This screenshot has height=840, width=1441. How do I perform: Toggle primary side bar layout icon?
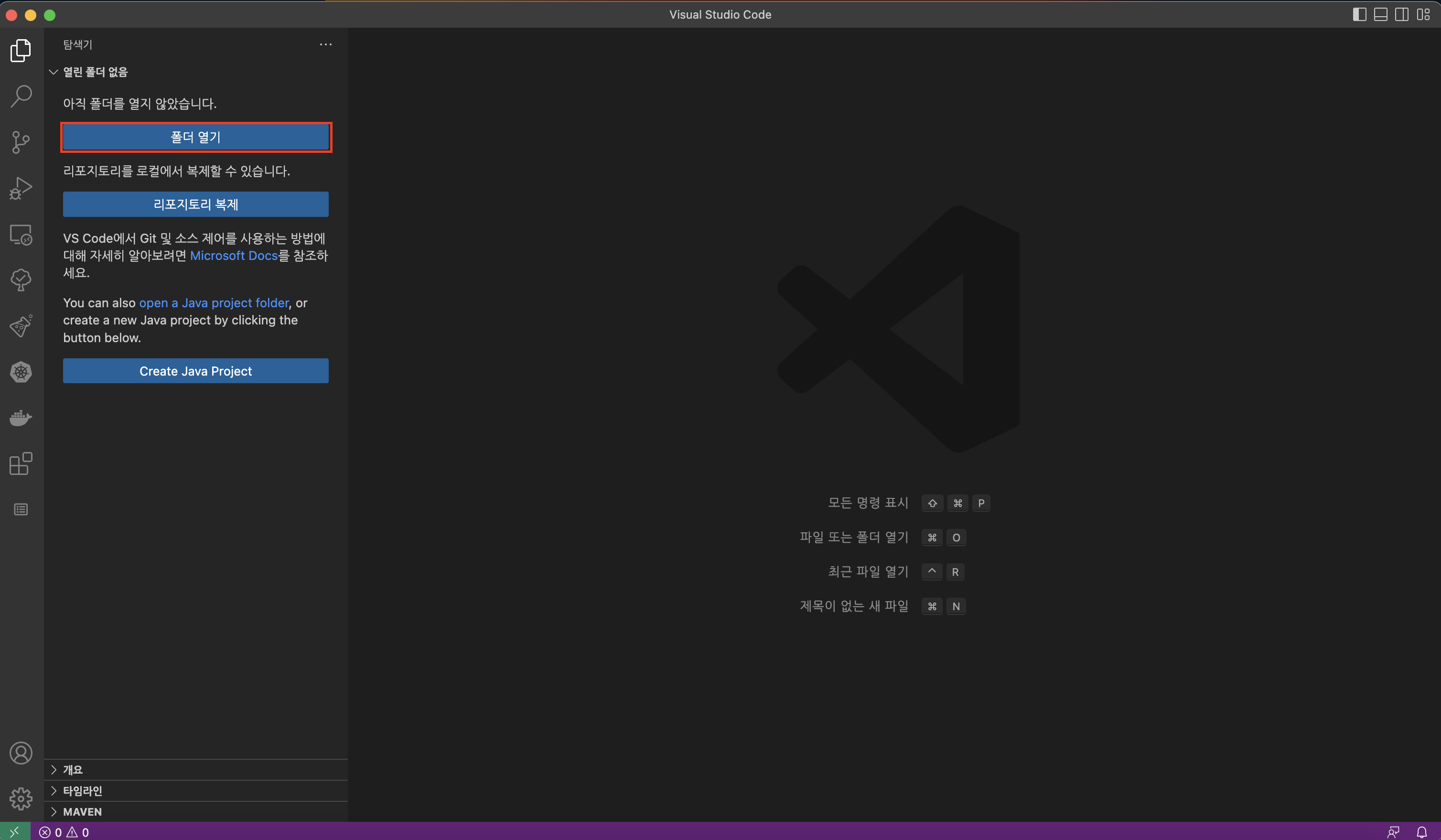tap(1359, 14)
